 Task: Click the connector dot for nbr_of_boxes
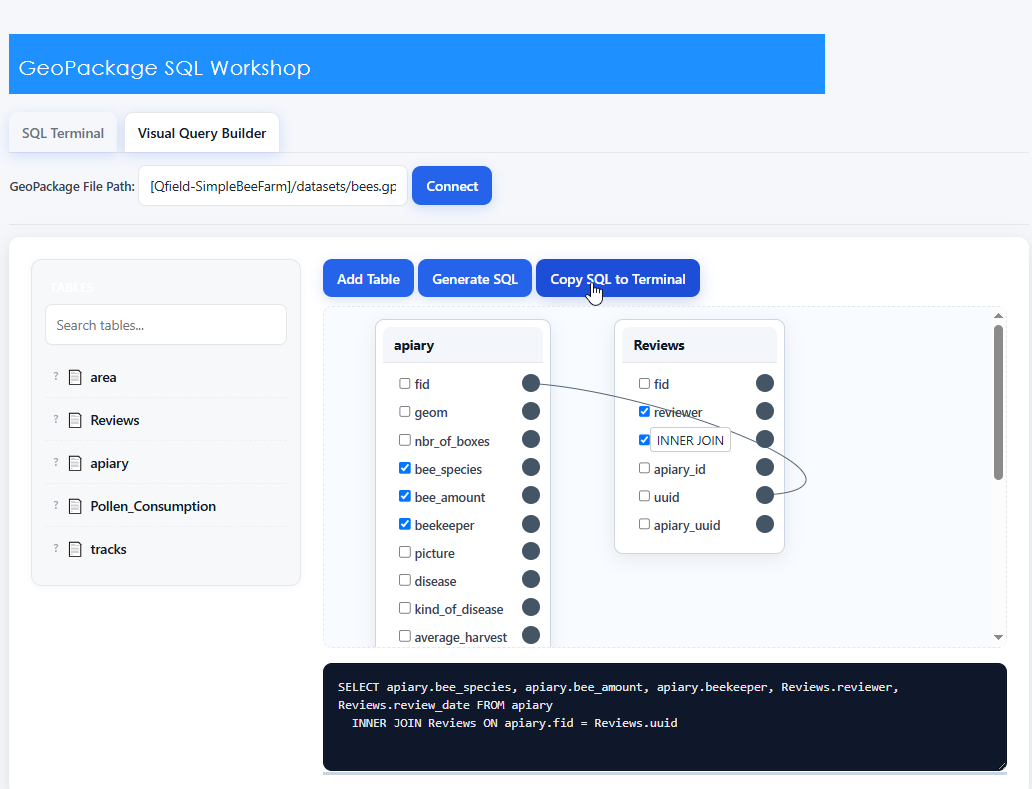(x=531, y=439)
